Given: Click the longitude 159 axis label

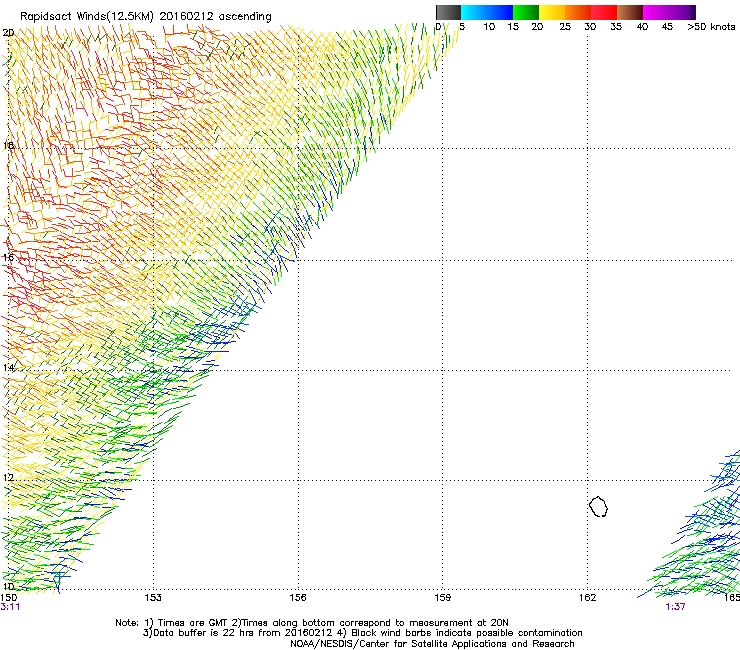Looking at the screenshot, I should (x=443, y=598).
